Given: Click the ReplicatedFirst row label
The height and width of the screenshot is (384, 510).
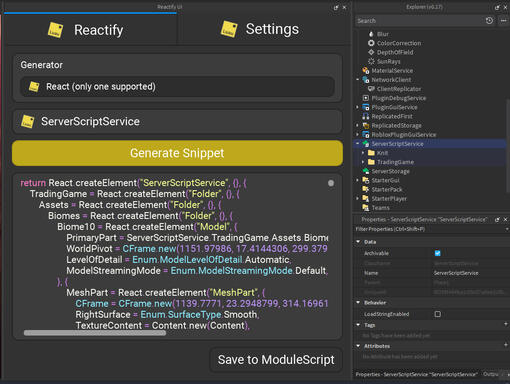Looking at the screenshot, I should pyautogui.click(x=392, y=116).
